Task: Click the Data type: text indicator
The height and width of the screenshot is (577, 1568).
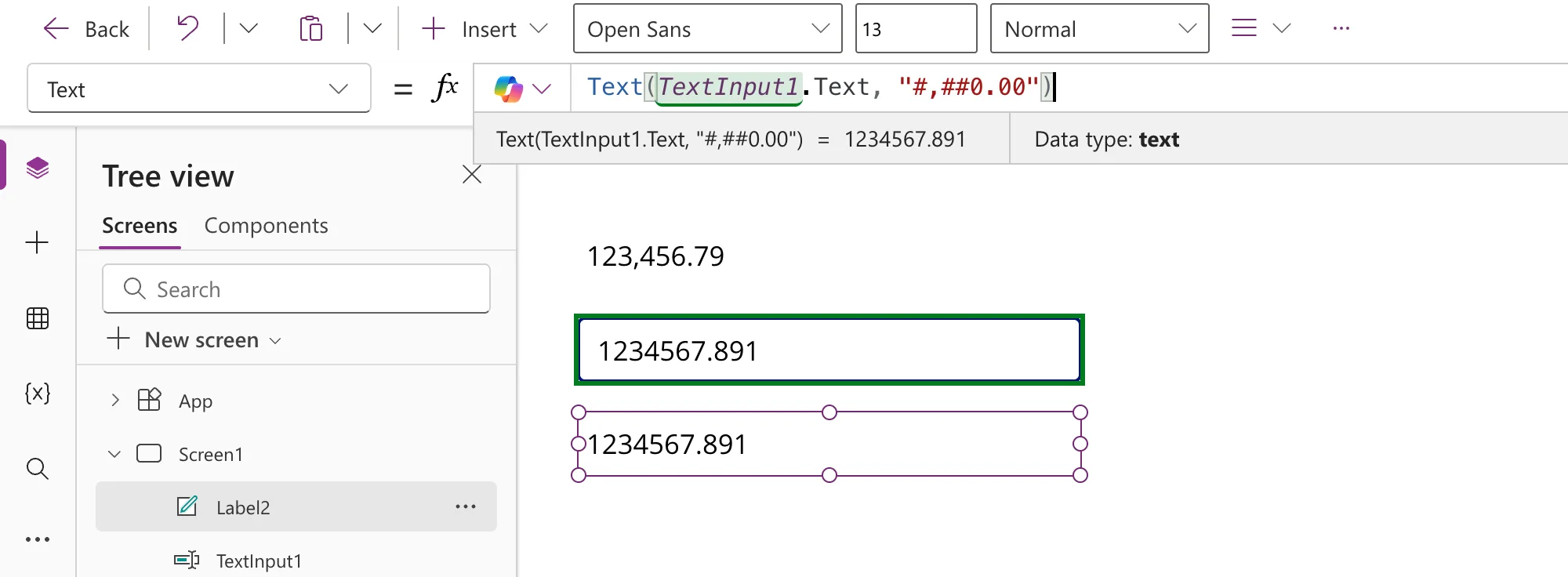Action: coord(1106,140)
